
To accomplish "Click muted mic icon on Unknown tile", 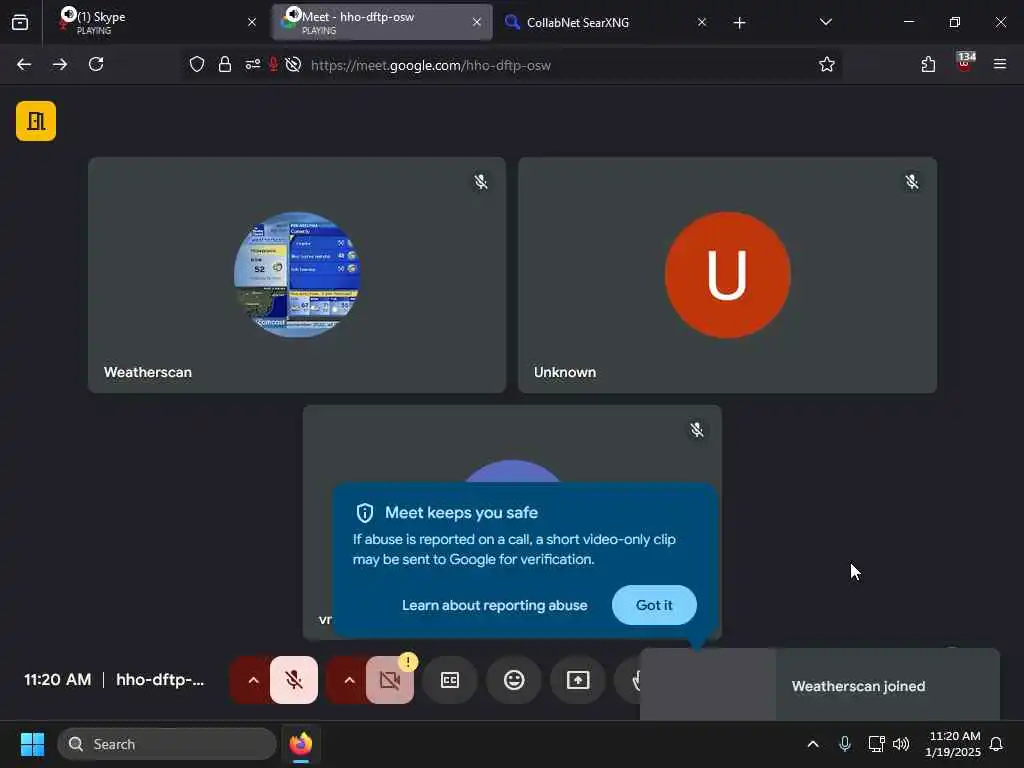I will (x=912, y=182).
